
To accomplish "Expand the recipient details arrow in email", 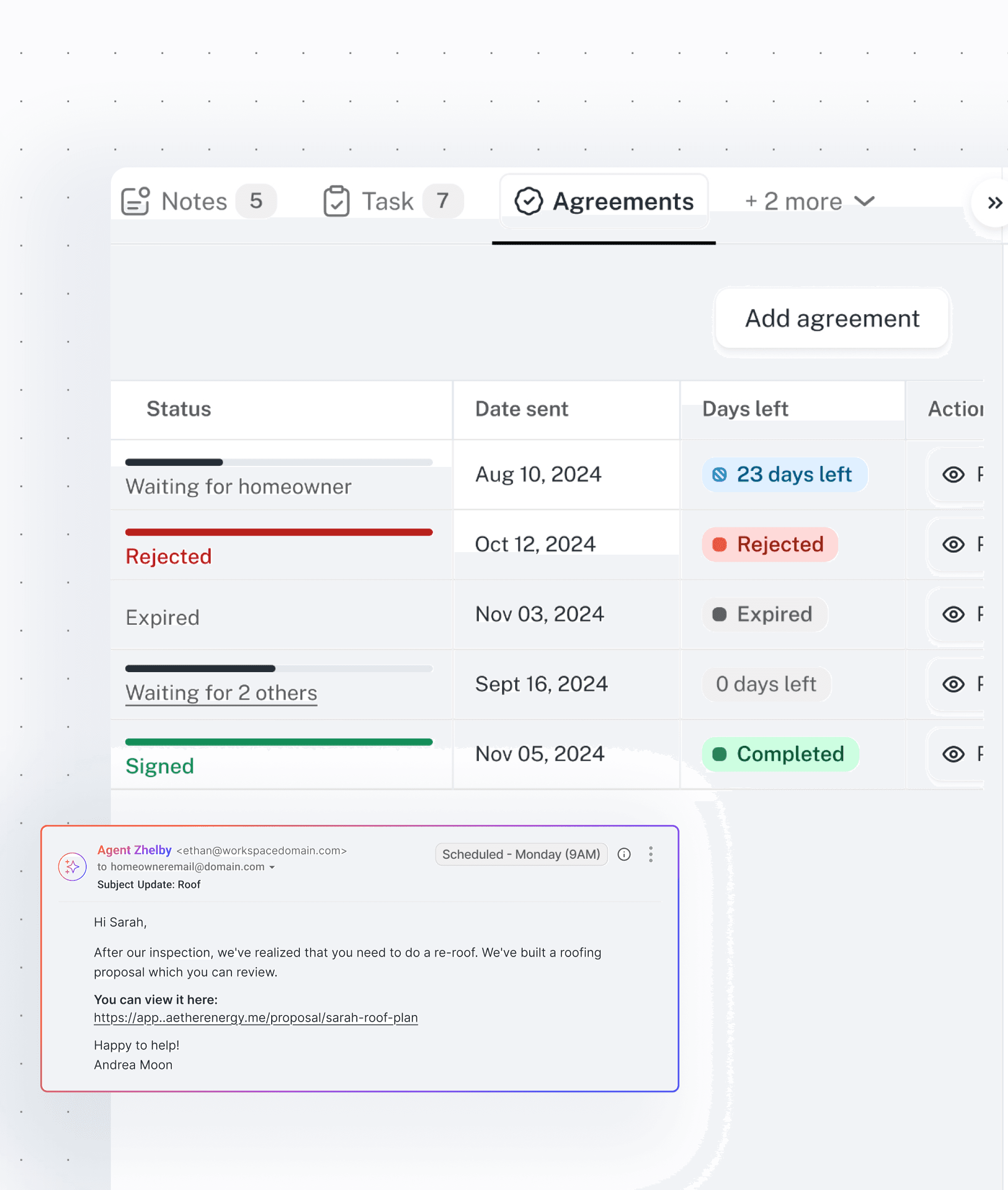I will pos(272,867).
